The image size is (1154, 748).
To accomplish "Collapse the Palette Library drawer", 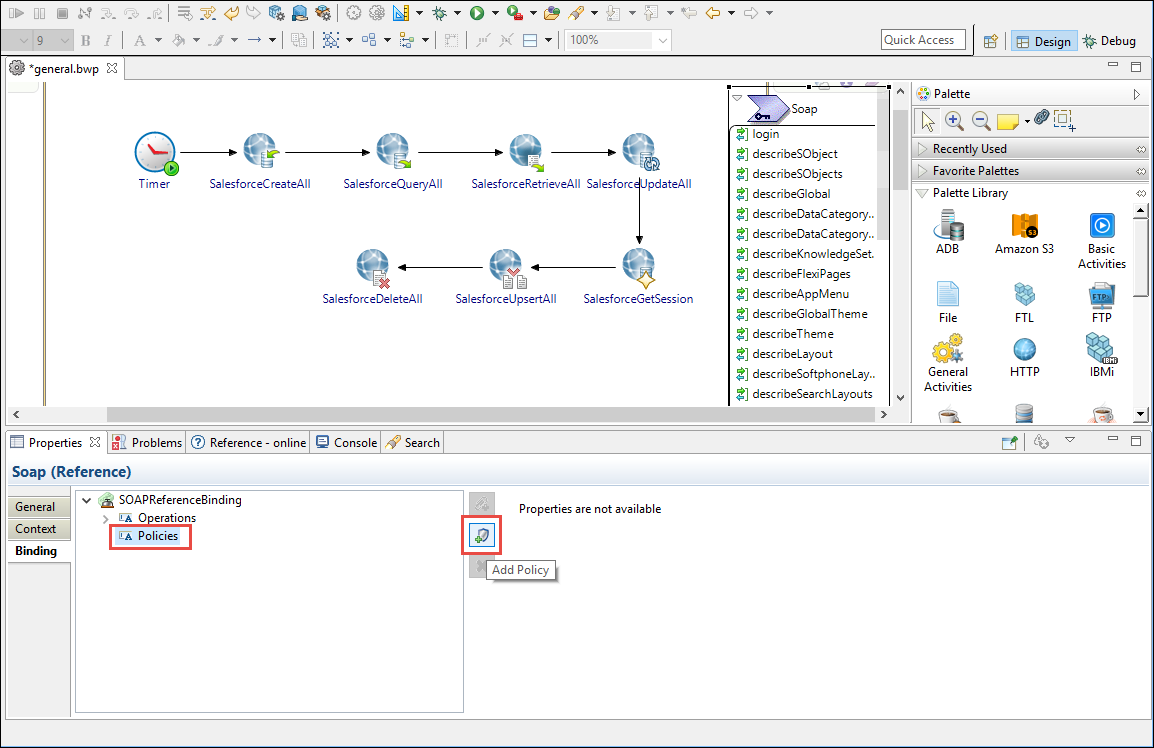I will (x=921, y=193).
